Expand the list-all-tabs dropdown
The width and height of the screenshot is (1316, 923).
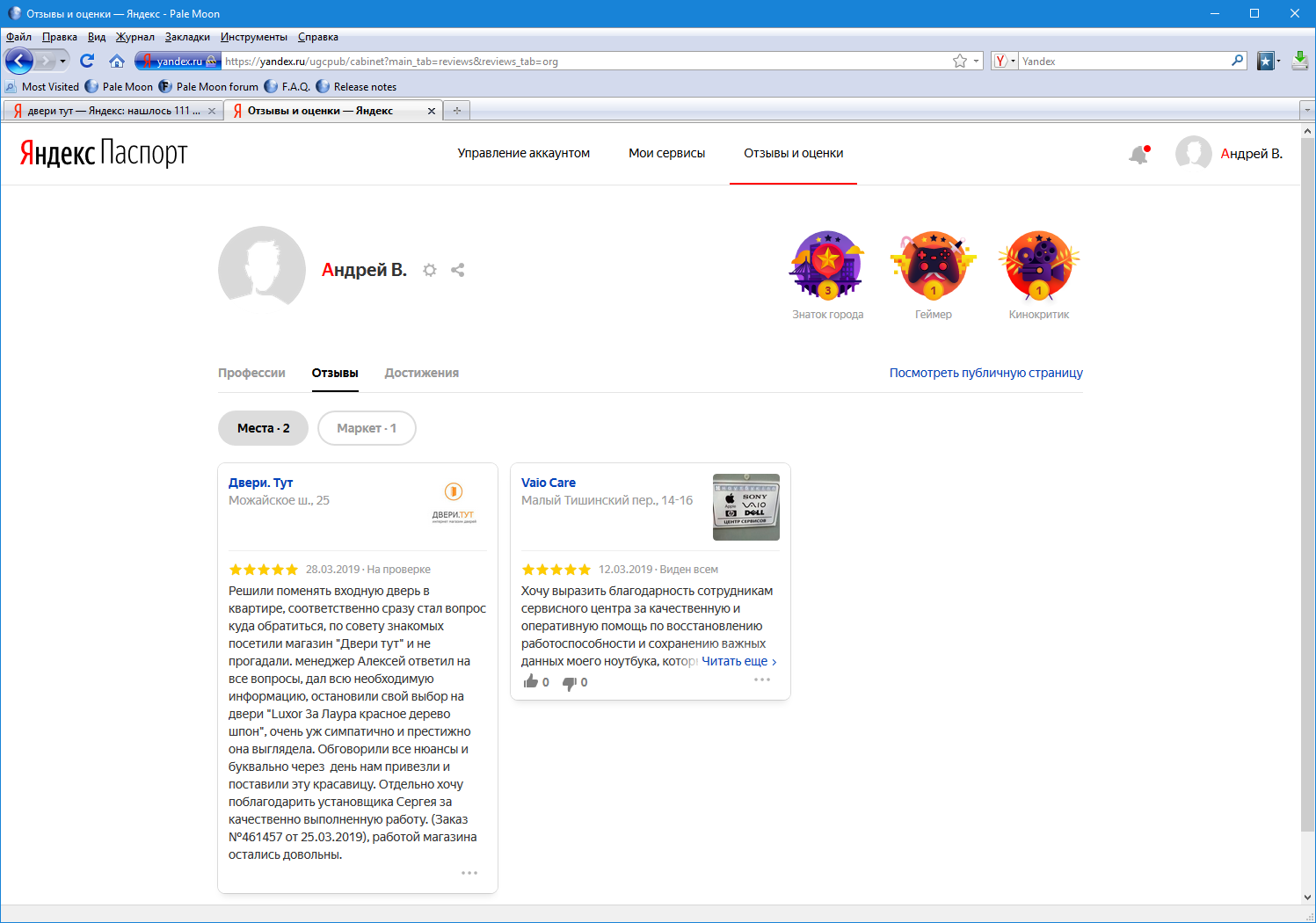coord(1306,111)
